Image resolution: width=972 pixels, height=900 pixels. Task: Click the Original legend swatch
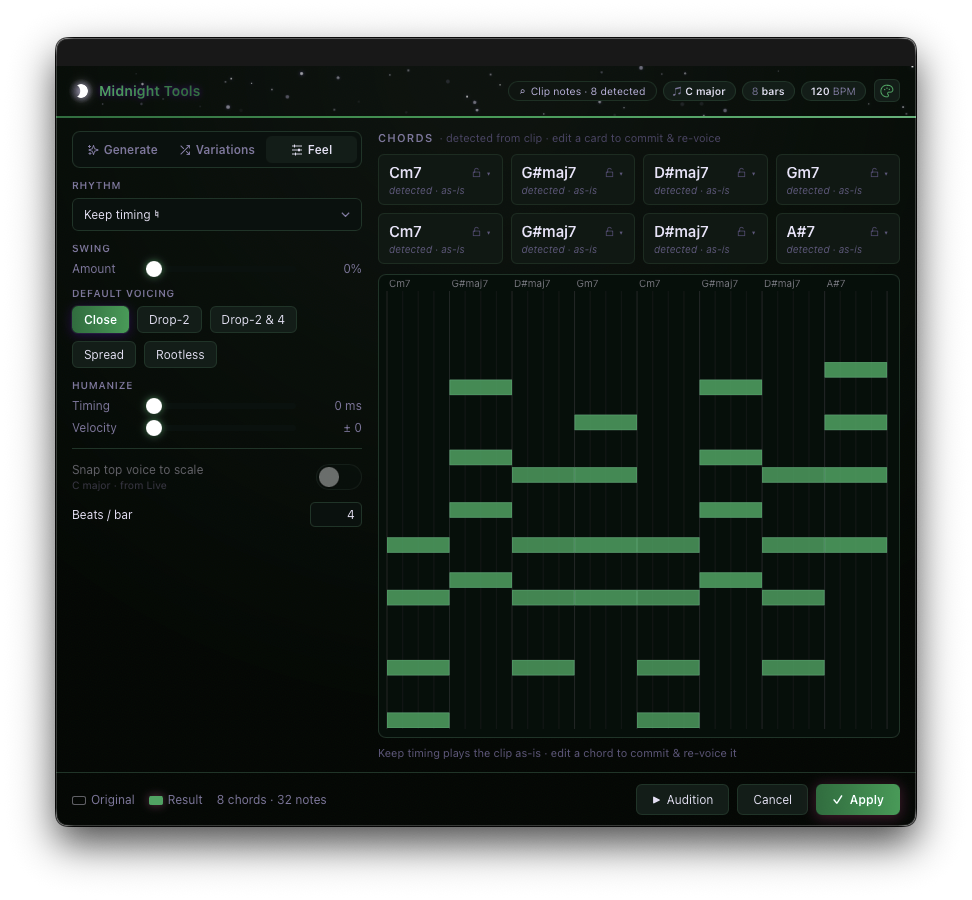pyautogui.click(x=79, y=800)
